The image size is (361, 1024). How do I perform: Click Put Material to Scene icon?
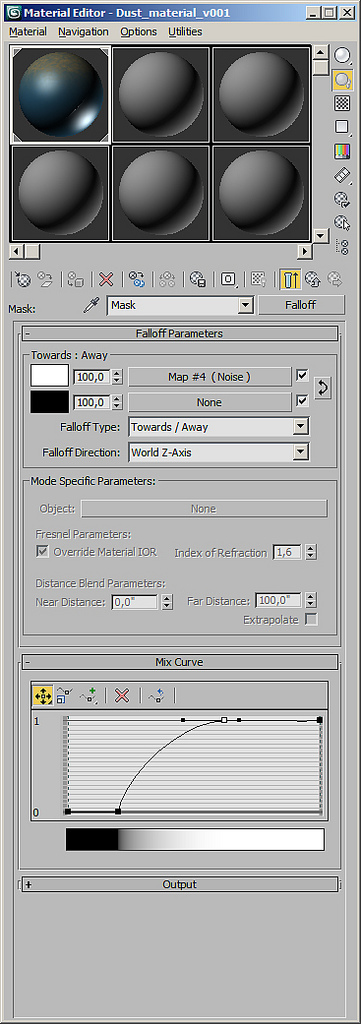(45, 280)
